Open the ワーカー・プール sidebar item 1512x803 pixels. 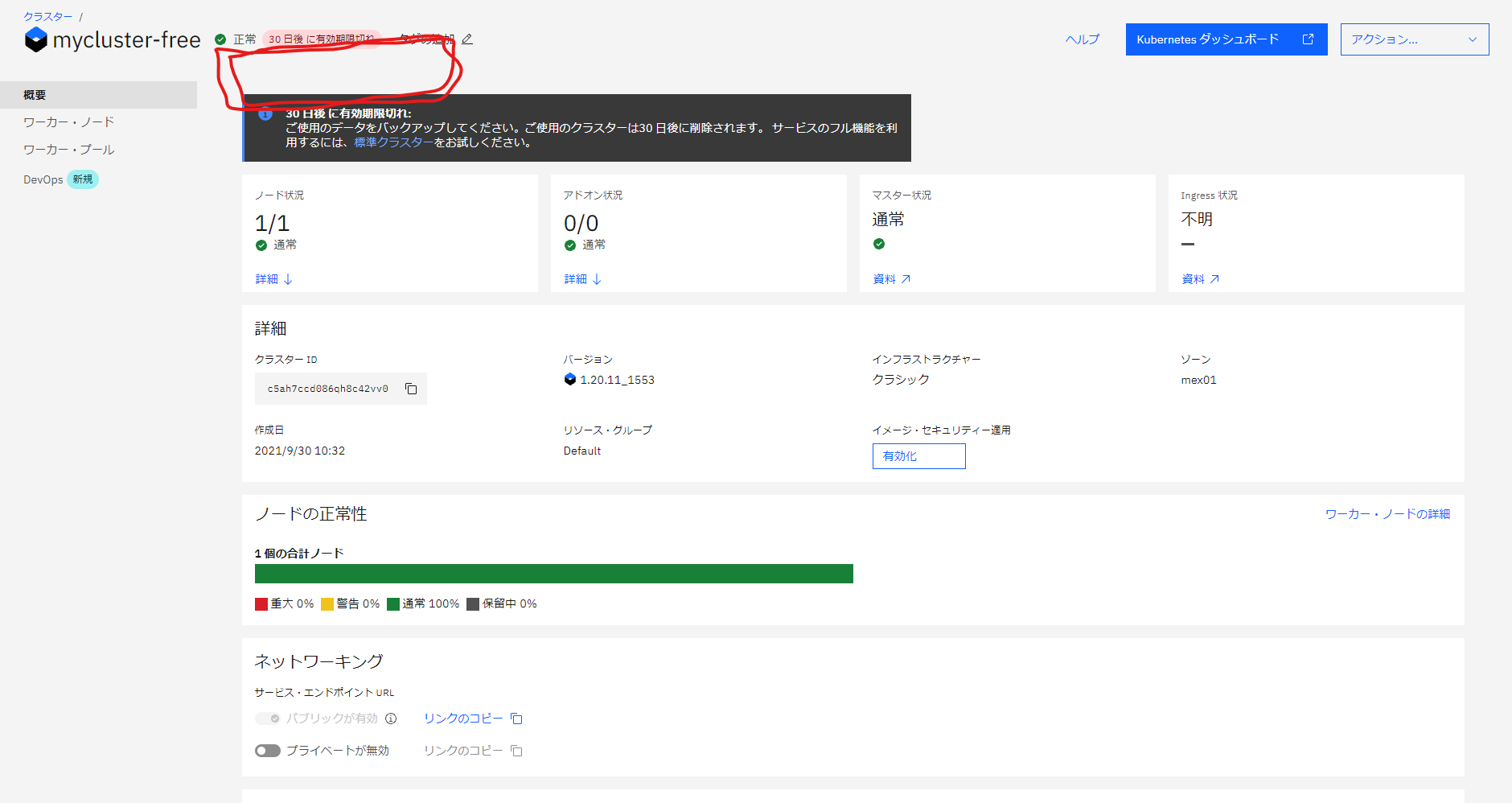pos(69,150)
